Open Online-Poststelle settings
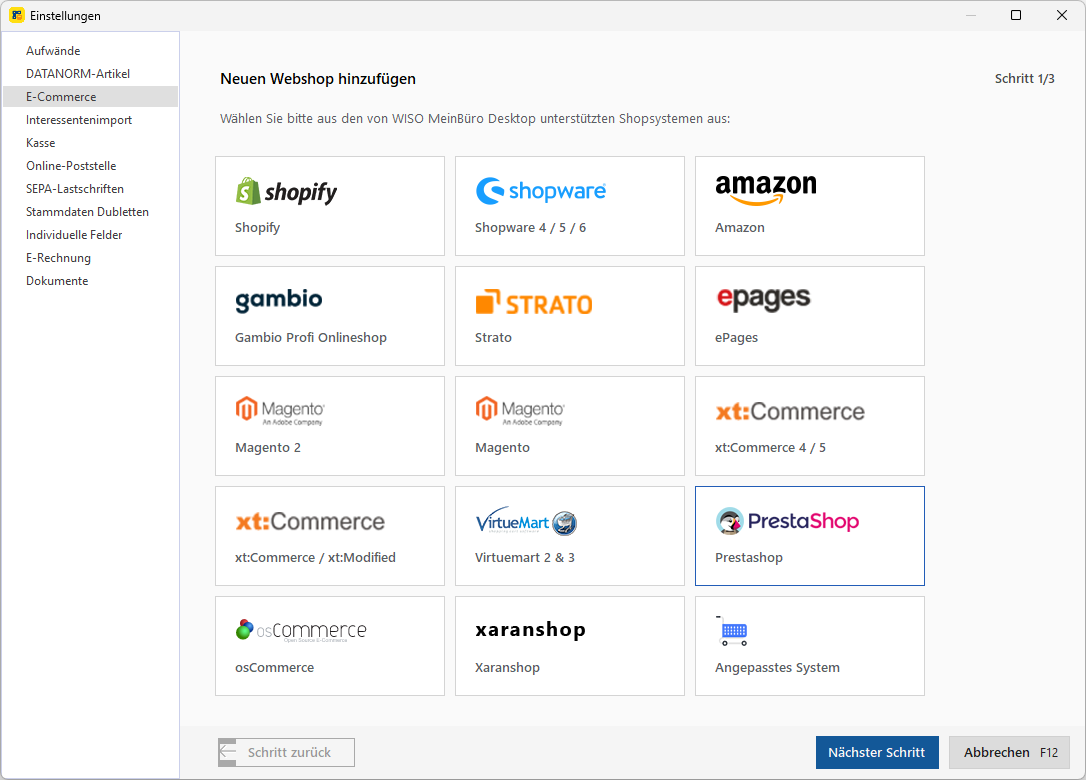1086x780 pixels. (x=71, y=166)
